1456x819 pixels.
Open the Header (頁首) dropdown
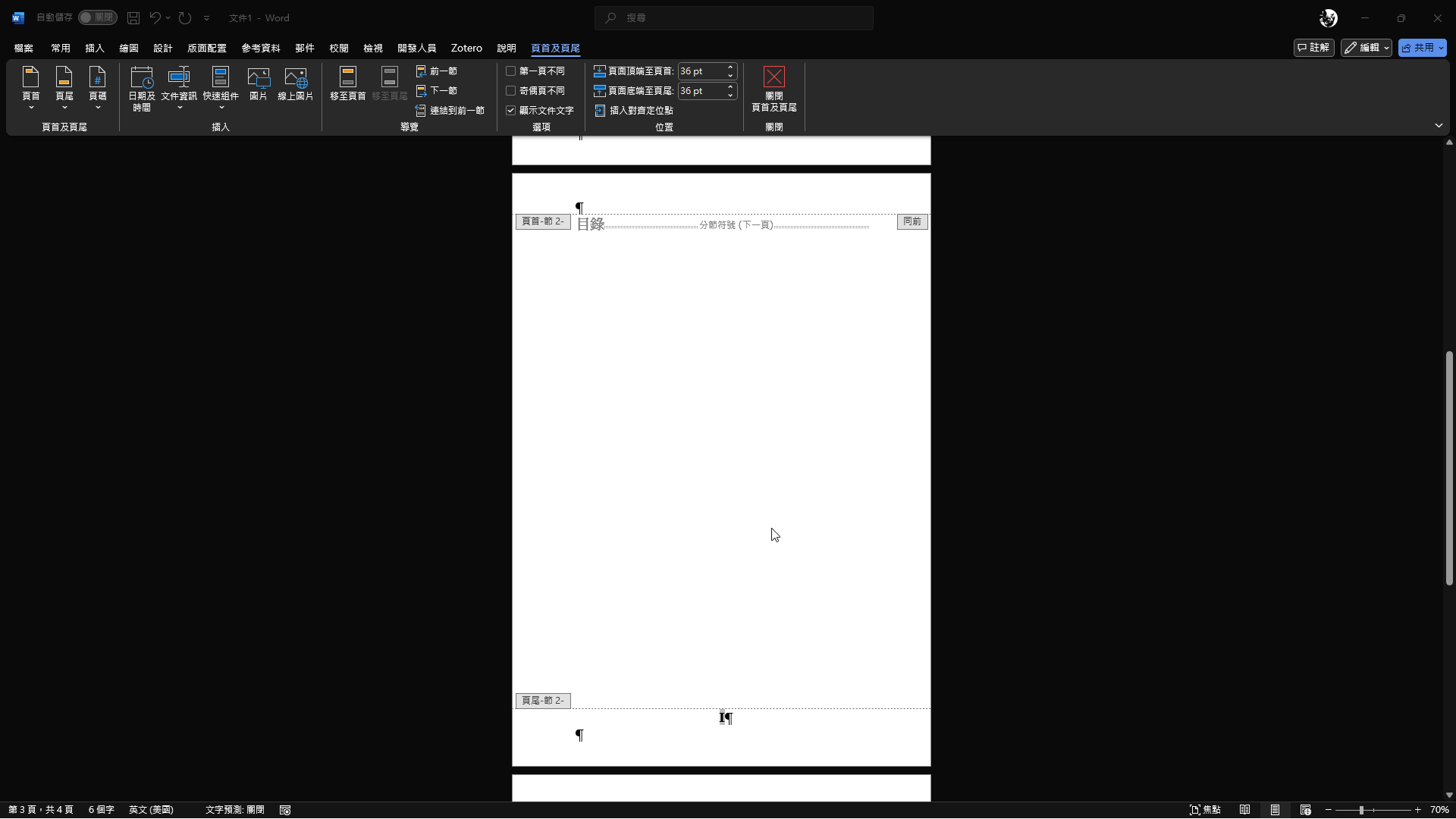coord(31,88)
